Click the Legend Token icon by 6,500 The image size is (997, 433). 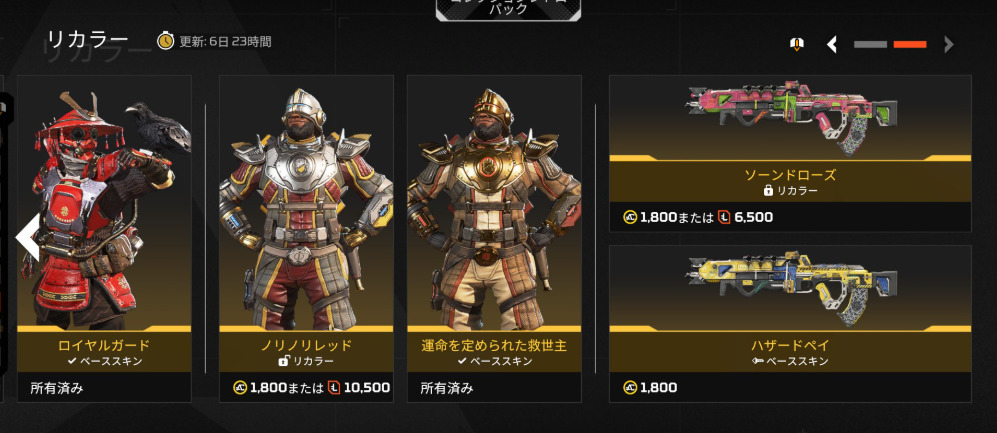click(x=724, y=217)
